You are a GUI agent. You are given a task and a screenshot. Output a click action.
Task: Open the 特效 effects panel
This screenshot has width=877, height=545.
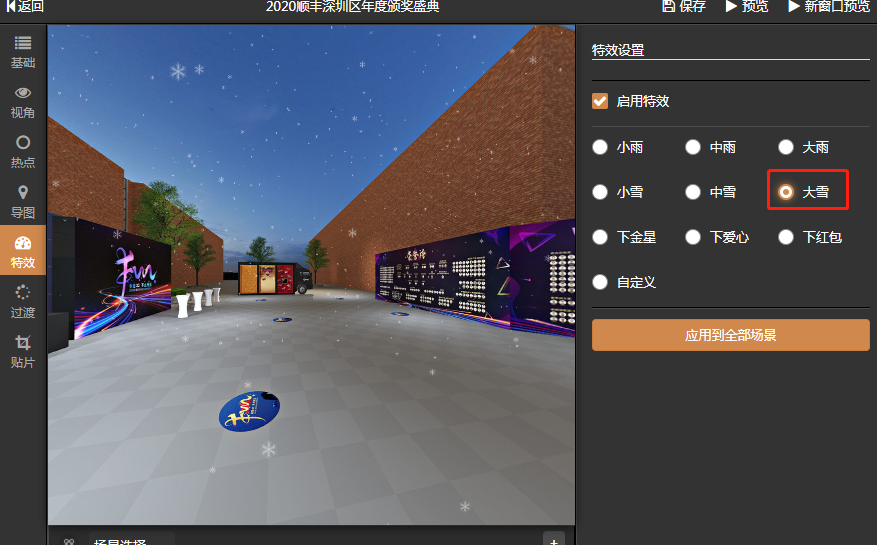click(22, 252)
